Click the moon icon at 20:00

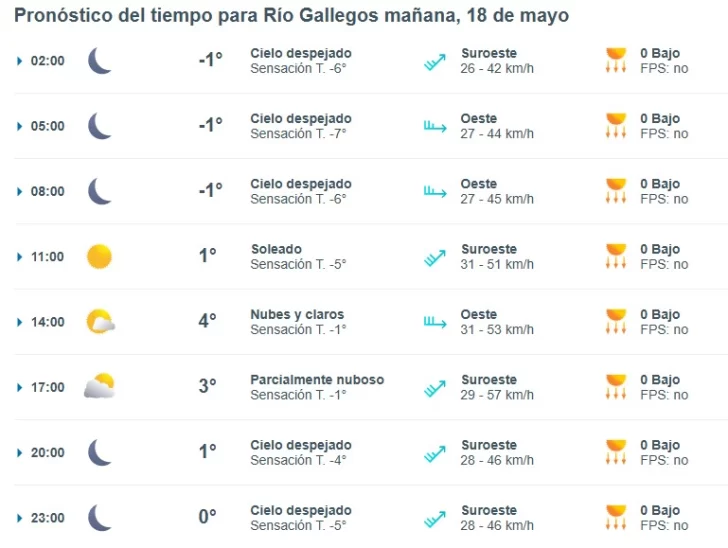tap(99, 452)
